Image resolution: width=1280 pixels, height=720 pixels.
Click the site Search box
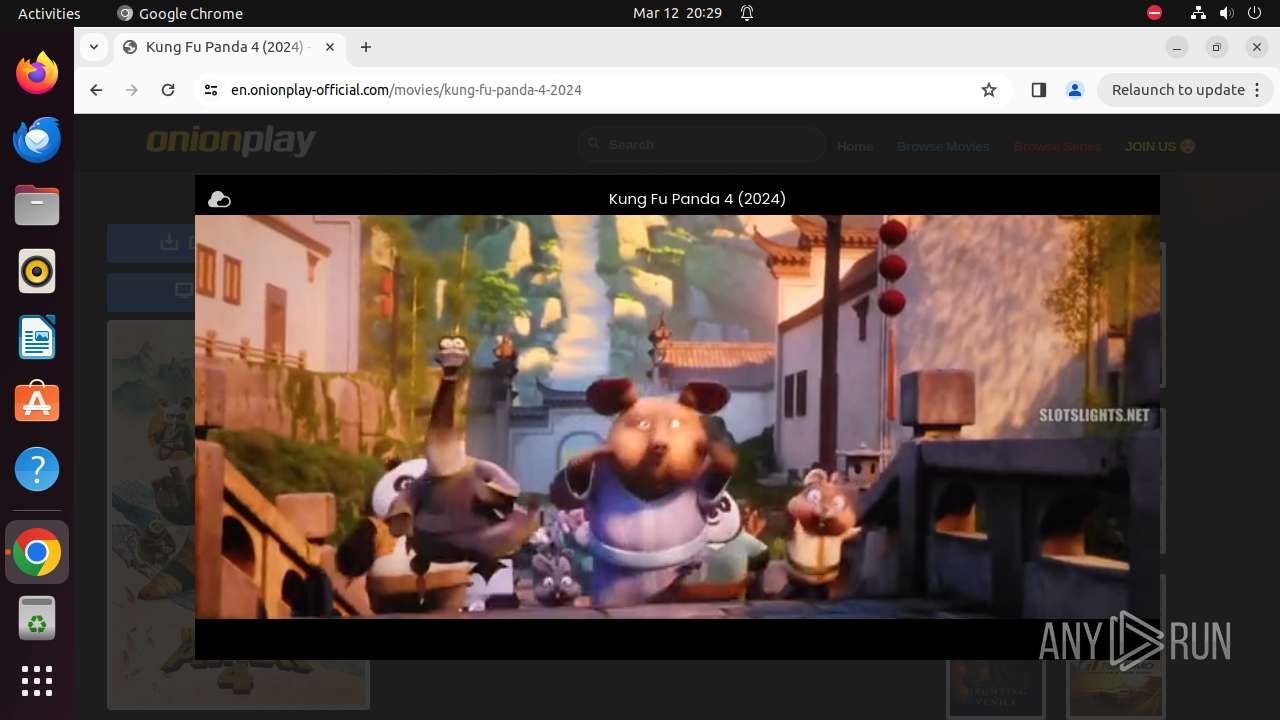(x=701, y=145)
